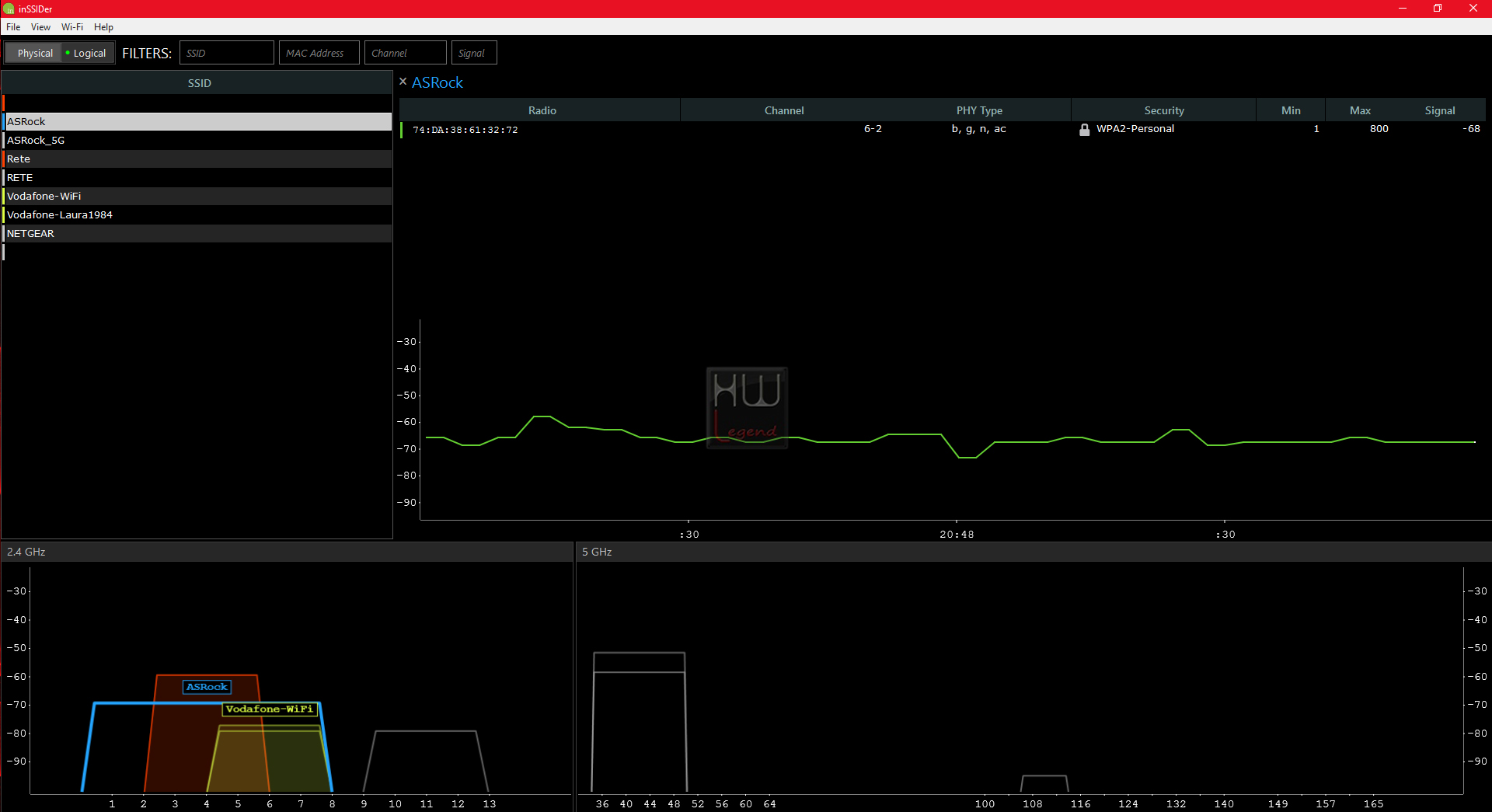This screenshot has width=1492, height=812.
Task: Open the Help menu
Action: pos(103,26)
